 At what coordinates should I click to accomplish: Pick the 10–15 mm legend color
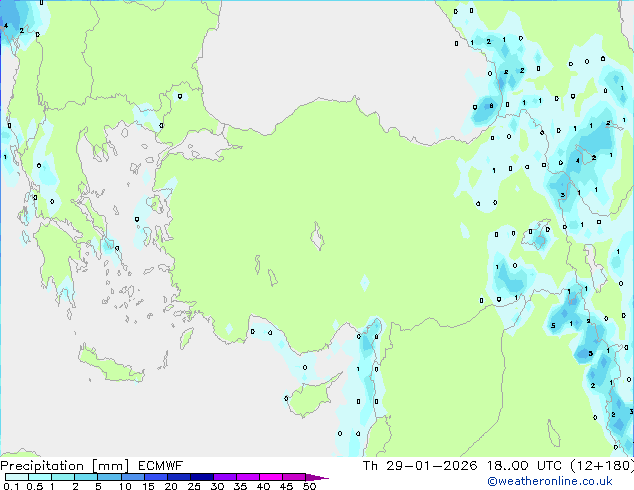point(132,477)
